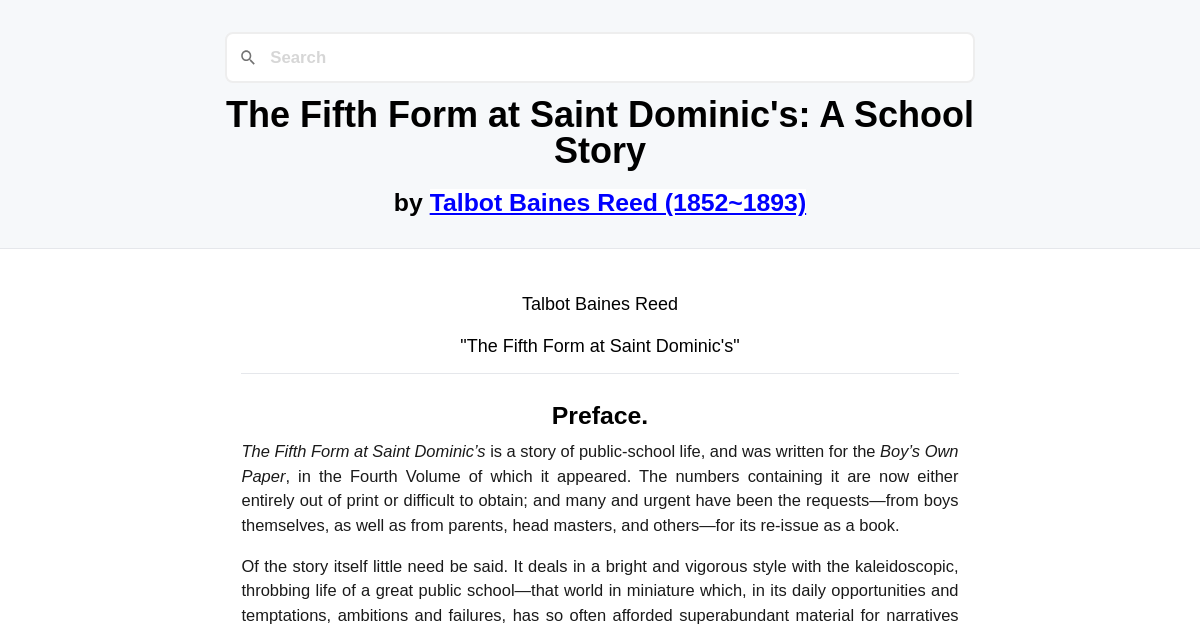Click the 'by' label before the author link

click(x=409, y=203)
